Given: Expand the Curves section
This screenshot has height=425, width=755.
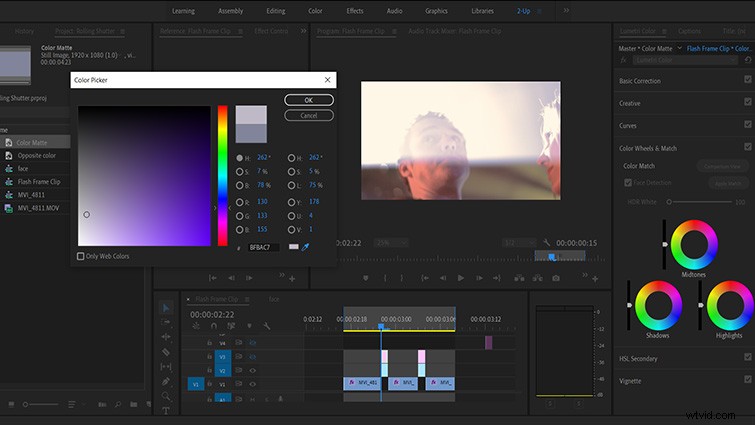Looking at the screenshot, I should point(628,126).
